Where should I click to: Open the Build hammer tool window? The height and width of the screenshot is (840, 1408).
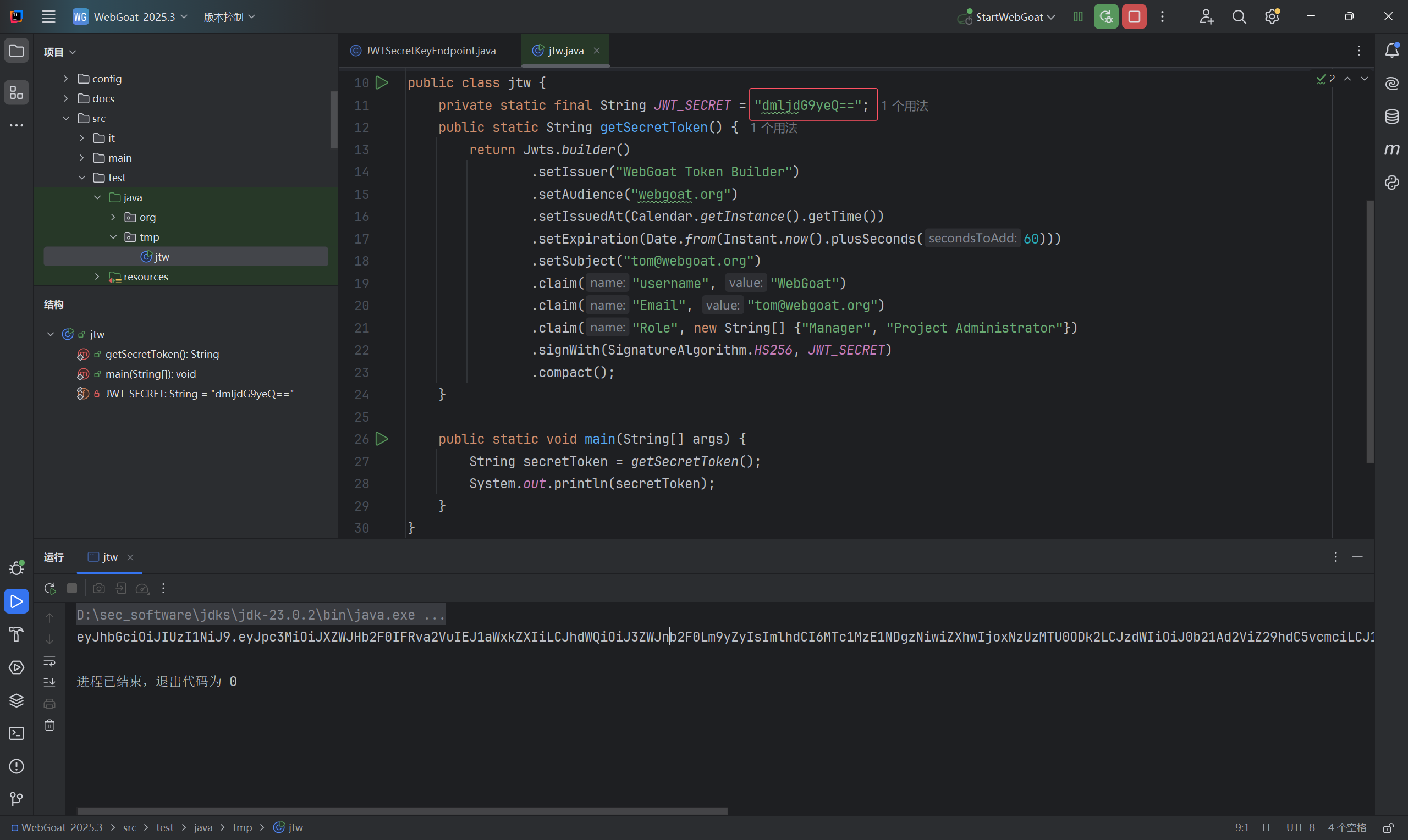16,634
